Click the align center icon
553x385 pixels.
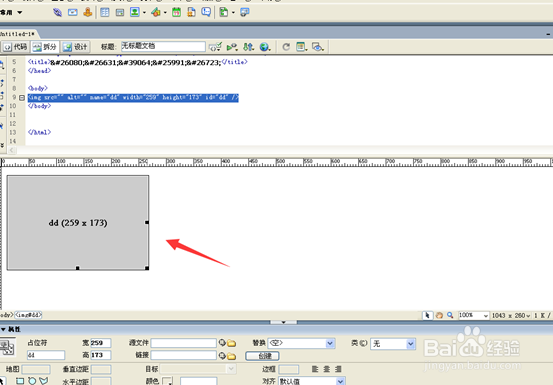point(327,369)
